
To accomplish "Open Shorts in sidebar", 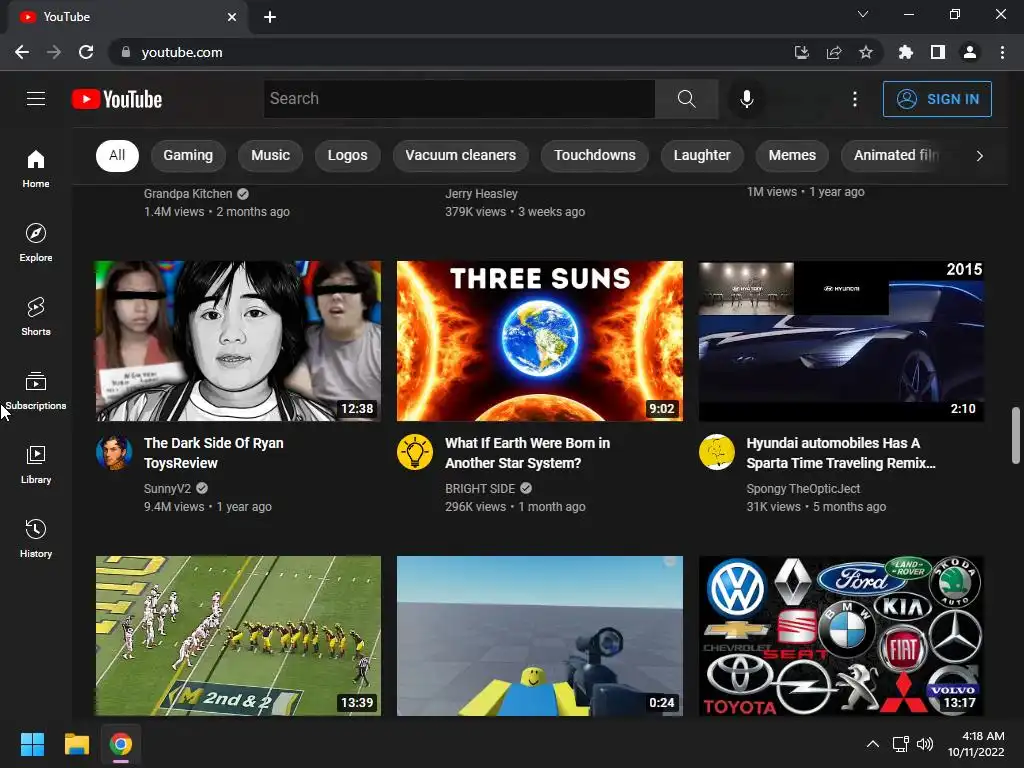I will point(36,317).
